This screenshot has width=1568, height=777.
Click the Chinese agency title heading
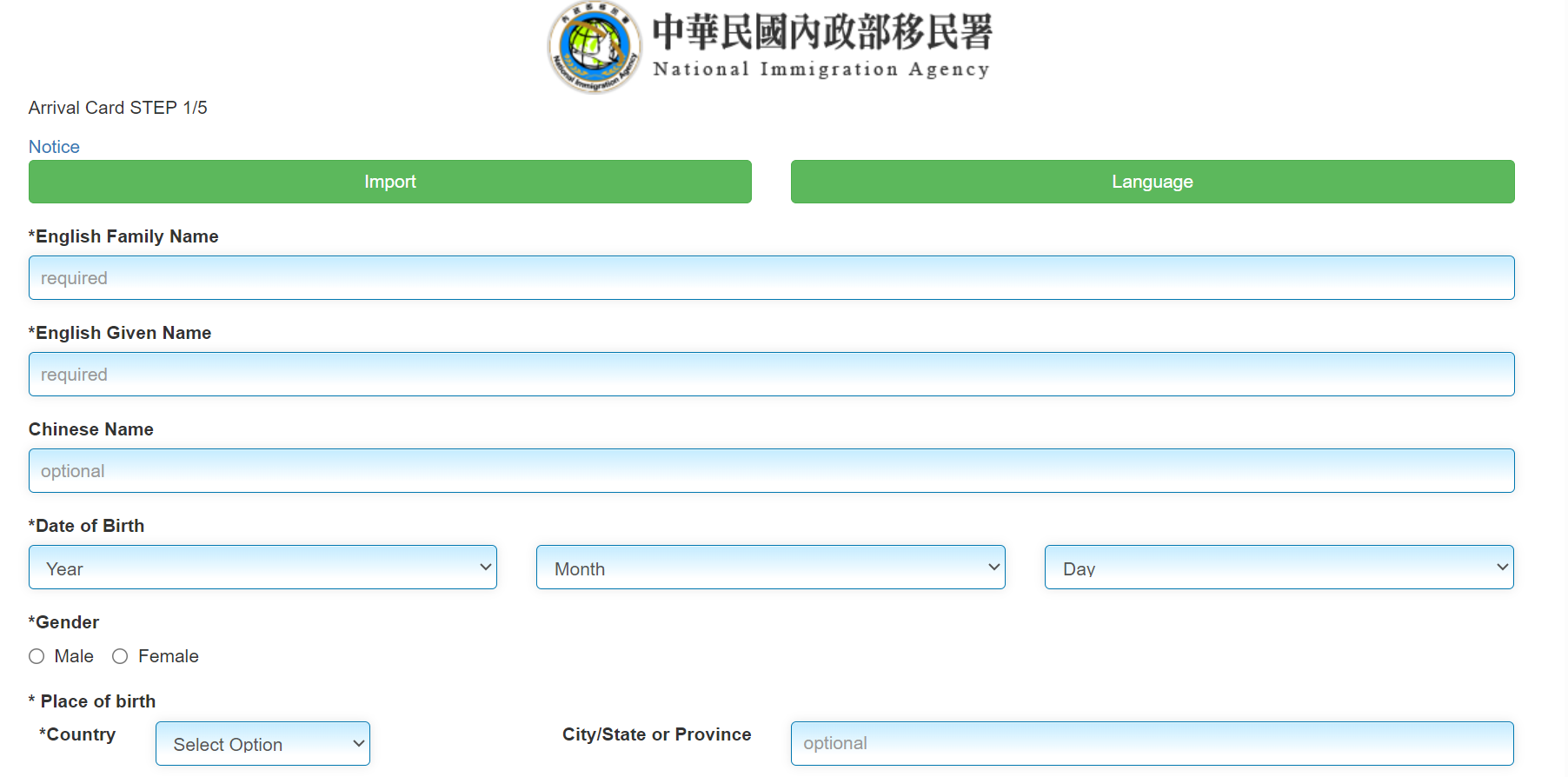821,32
